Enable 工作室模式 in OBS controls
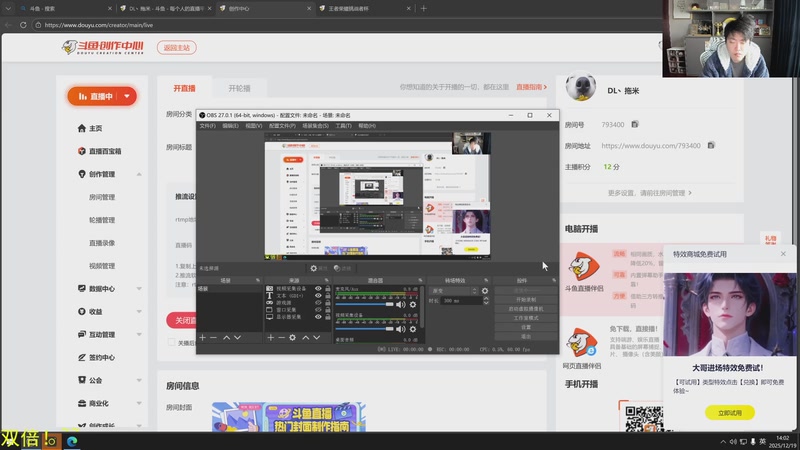800x450 pixels. 526,318
